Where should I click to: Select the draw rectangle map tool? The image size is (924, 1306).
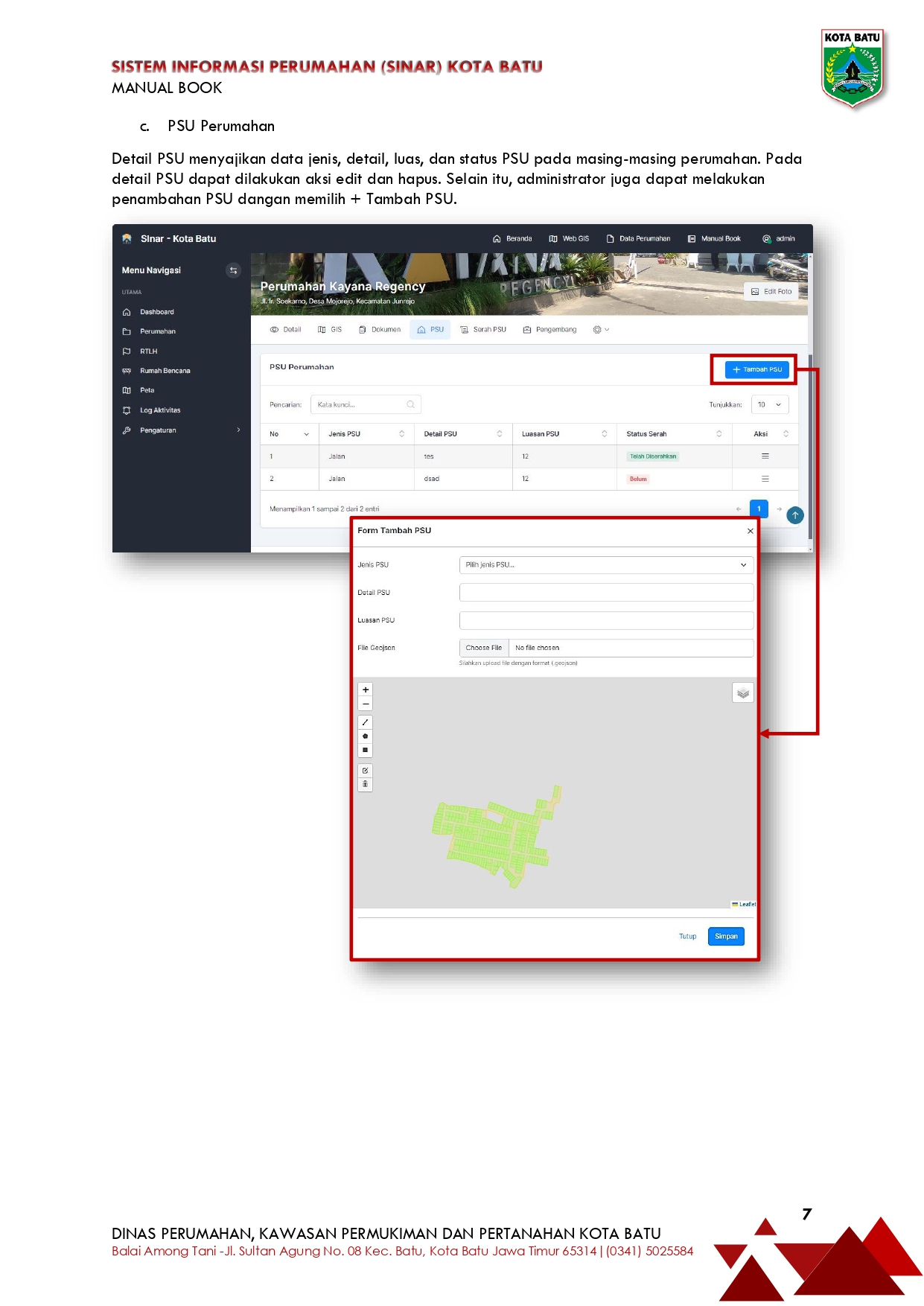[366, 750]
